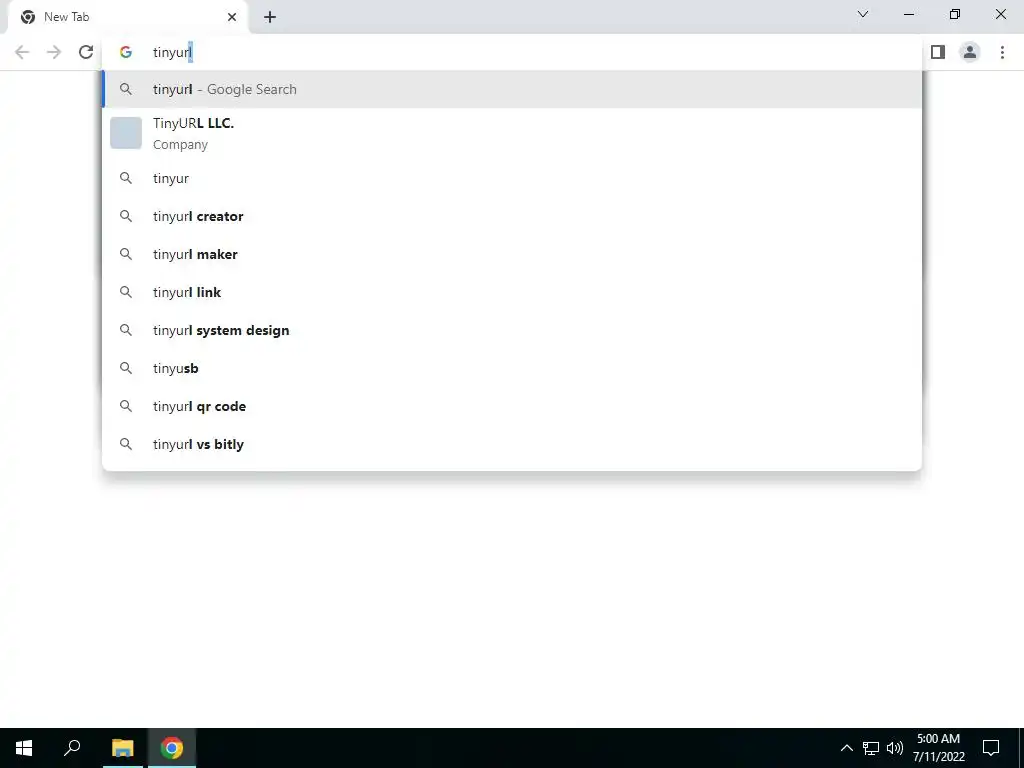
Task: Click into the address bar text 'tinyurl'
Action: pos(172,52)
